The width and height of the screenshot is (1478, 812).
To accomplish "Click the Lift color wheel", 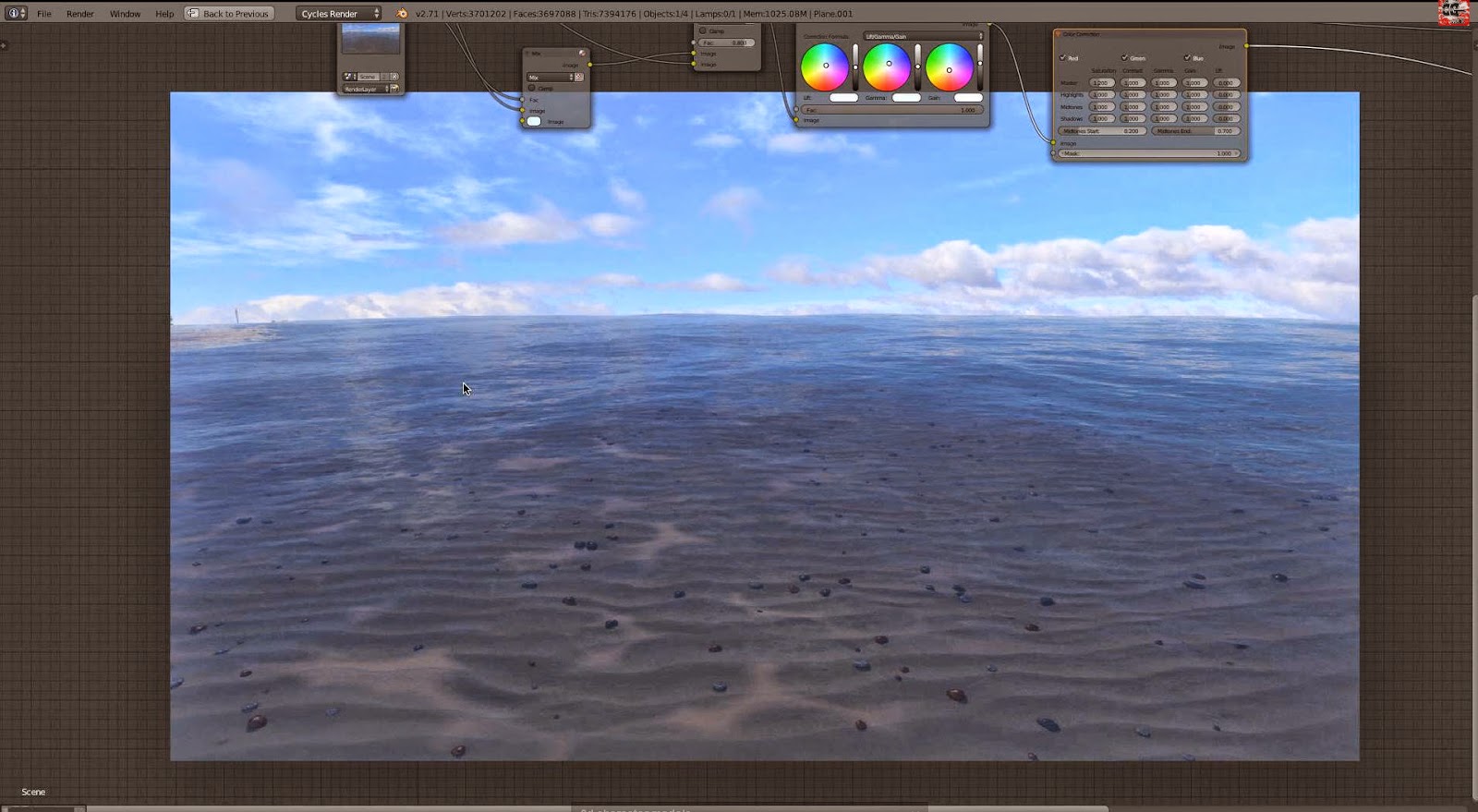I will pyautogui.click(x=825, y=67).
